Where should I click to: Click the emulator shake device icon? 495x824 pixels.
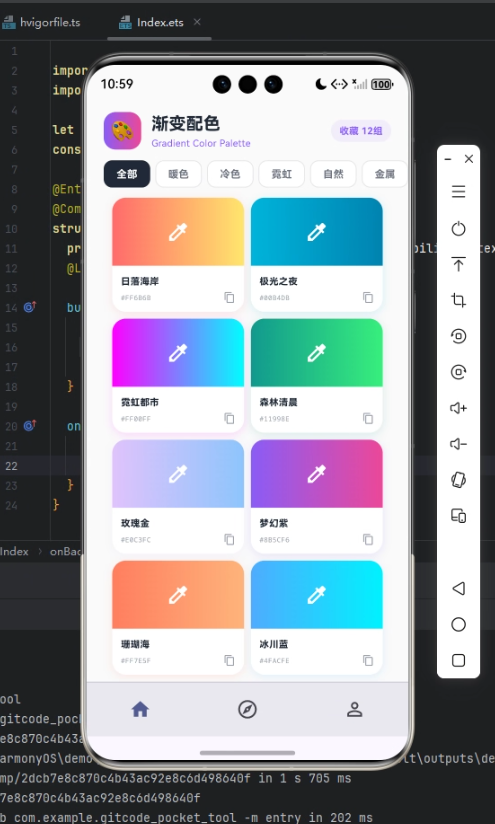tap(458, 480)
